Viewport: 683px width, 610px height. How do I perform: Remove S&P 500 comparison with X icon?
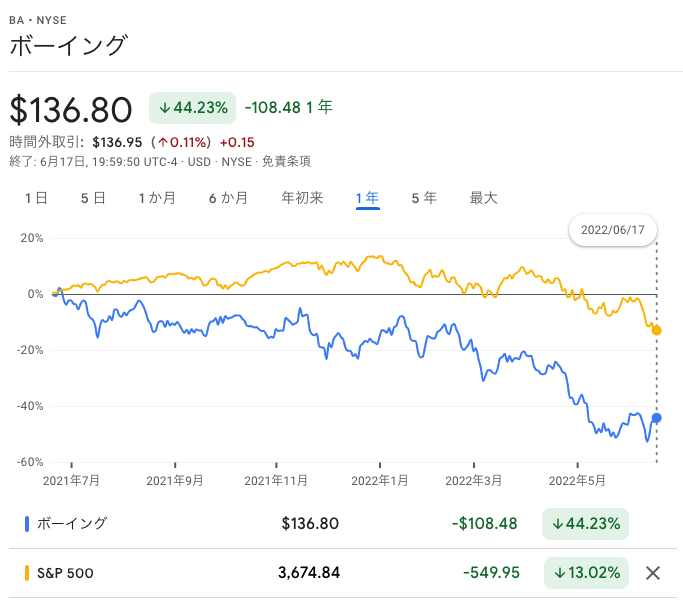[653, 573]
